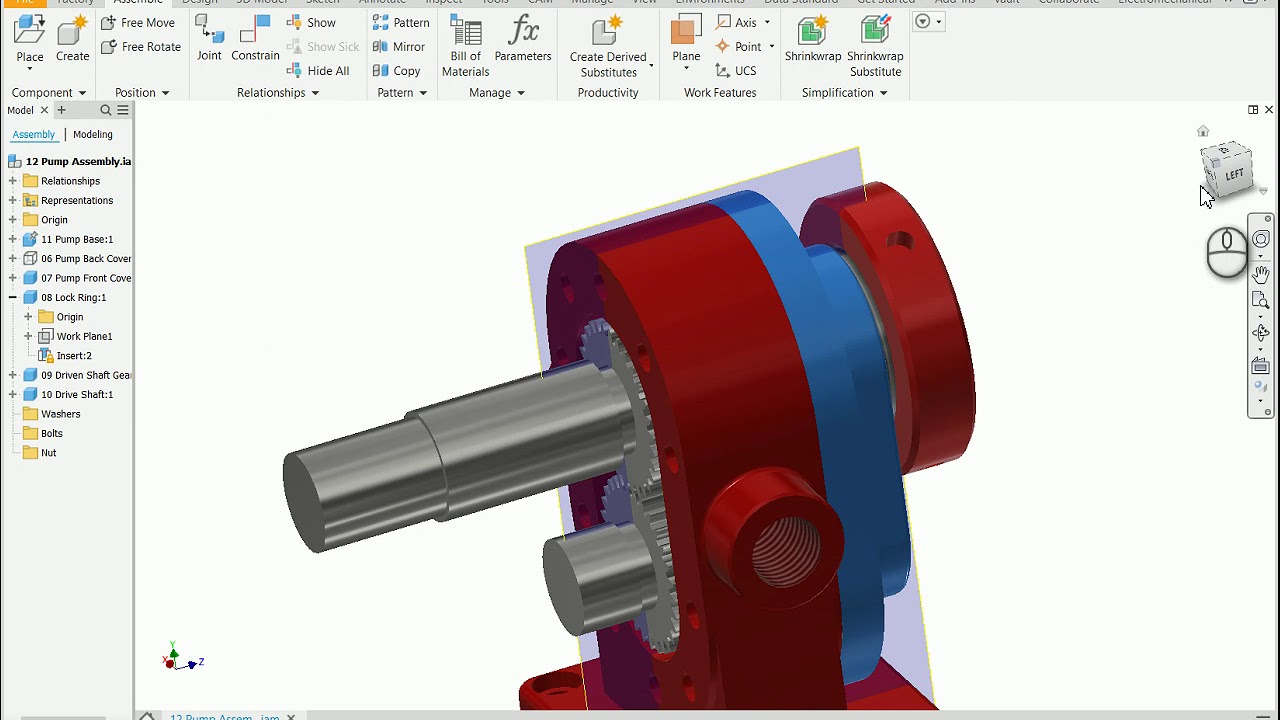Open the ribbon appearance dropdown button
This screenshot has height=720, width=1280.
(928, 21)
